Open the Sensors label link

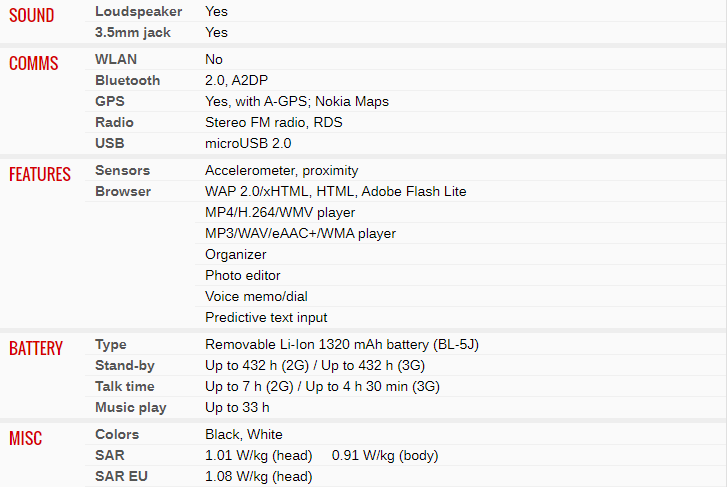[x=122, y=170]
